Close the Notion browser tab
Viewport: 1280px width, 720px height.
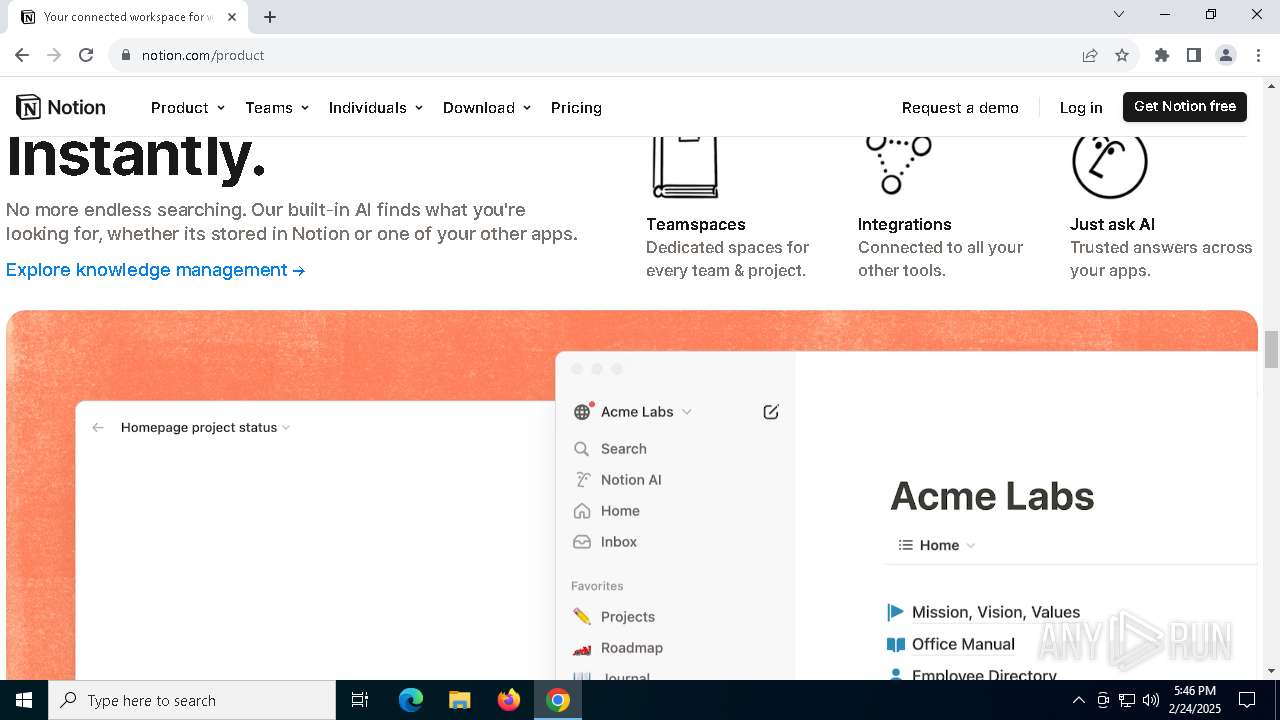(233, 17)
